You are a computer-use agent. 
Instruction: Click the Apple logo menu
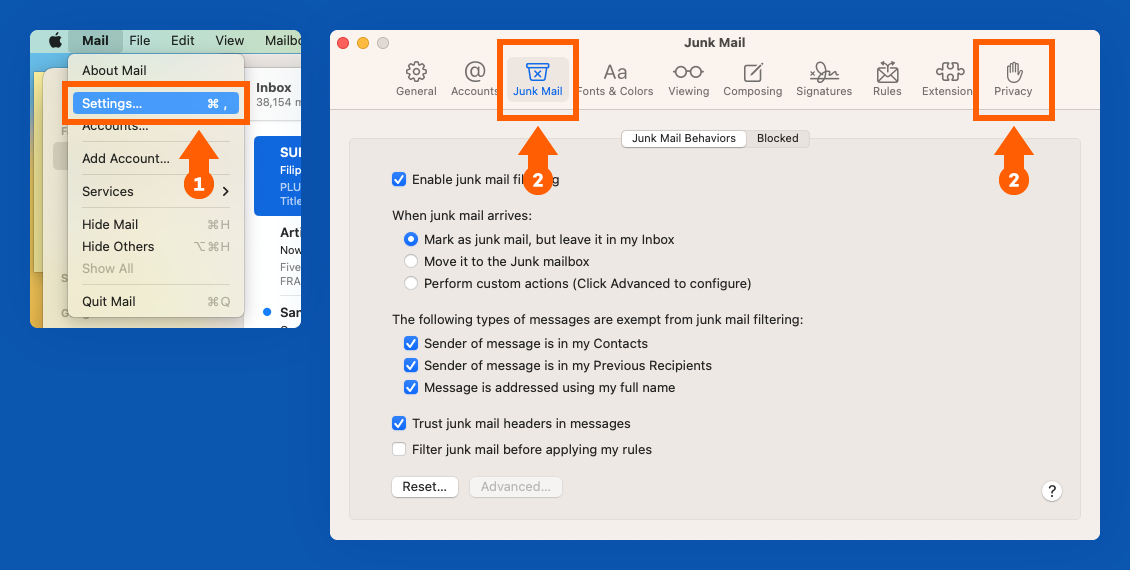pos(55,40)
